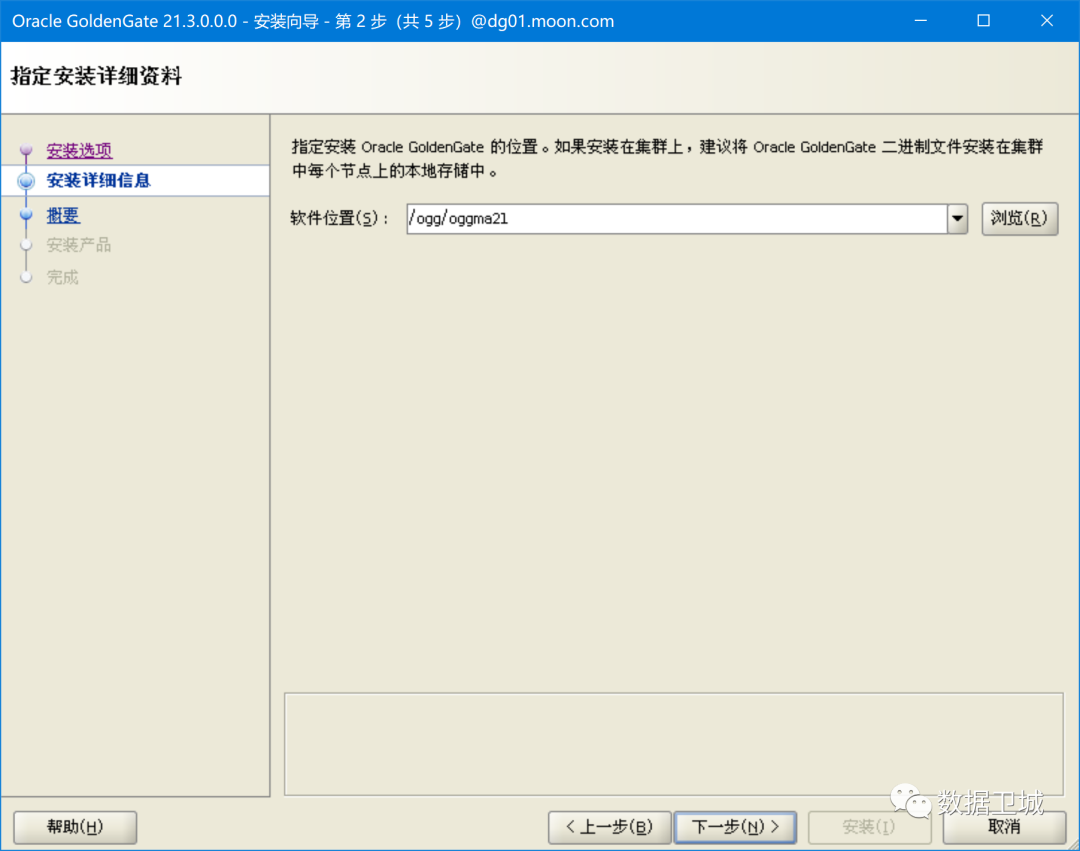
Task: Open the 安装选项 step link
Action: coord(79,150)
